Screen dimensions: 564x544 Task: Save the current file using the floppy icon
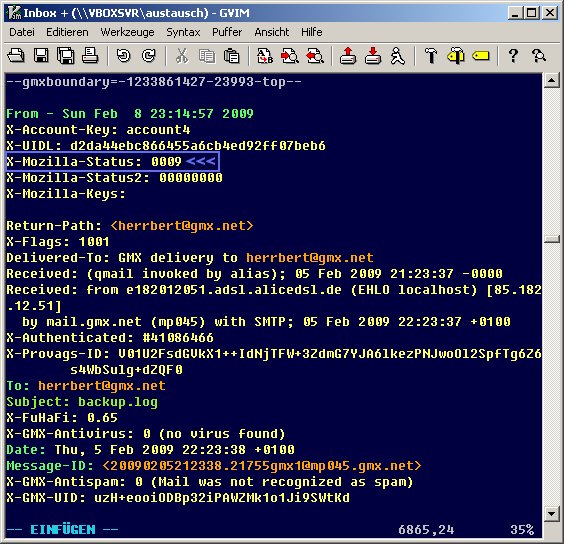41,56
